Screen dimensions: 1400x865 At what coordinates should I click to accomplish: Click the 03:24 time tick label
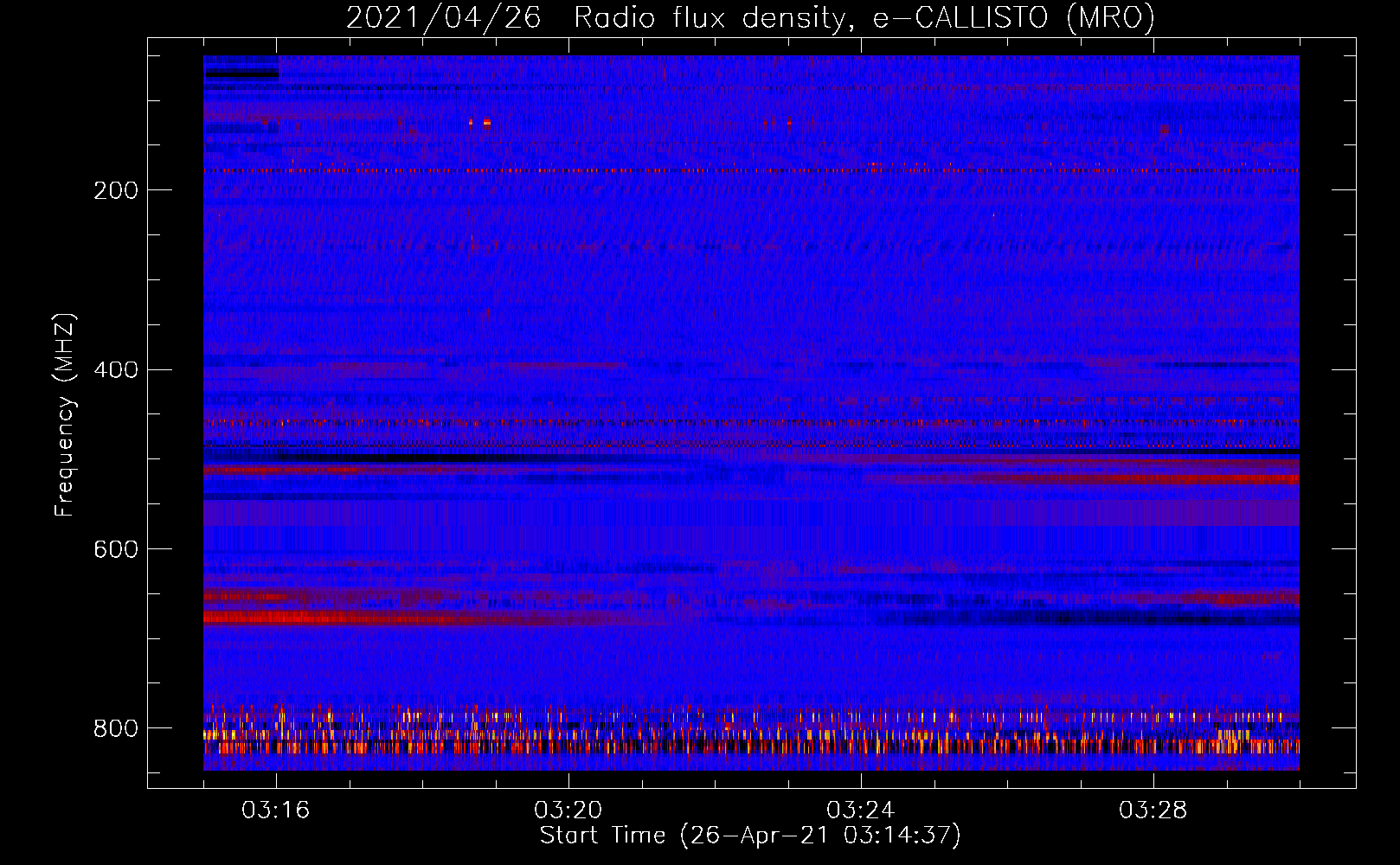(x=861, y=811)
